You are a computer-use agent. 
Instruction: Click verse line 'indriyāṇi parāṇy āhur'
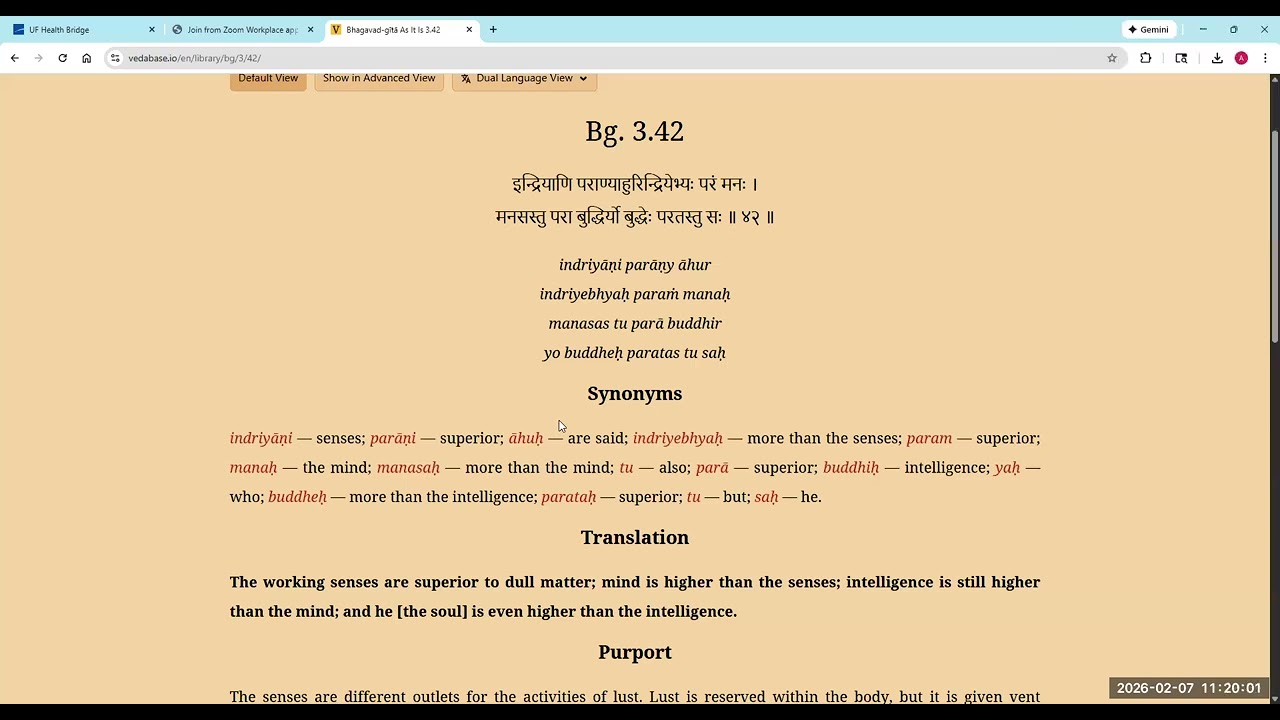635,265
